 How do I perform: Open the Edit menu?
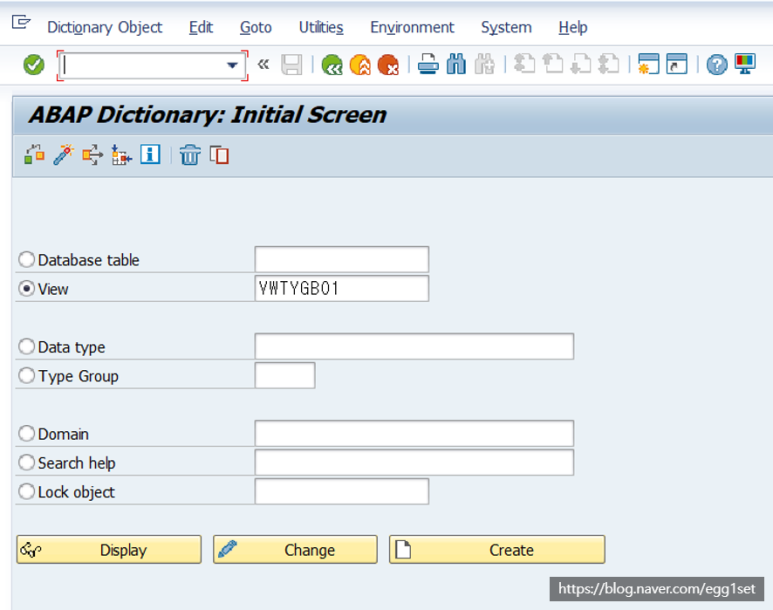tap(201, 28)
